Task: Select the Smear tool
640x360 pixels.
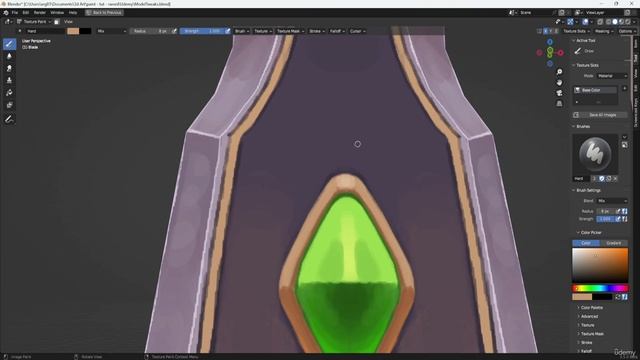Action: click(x=9, y=68)
